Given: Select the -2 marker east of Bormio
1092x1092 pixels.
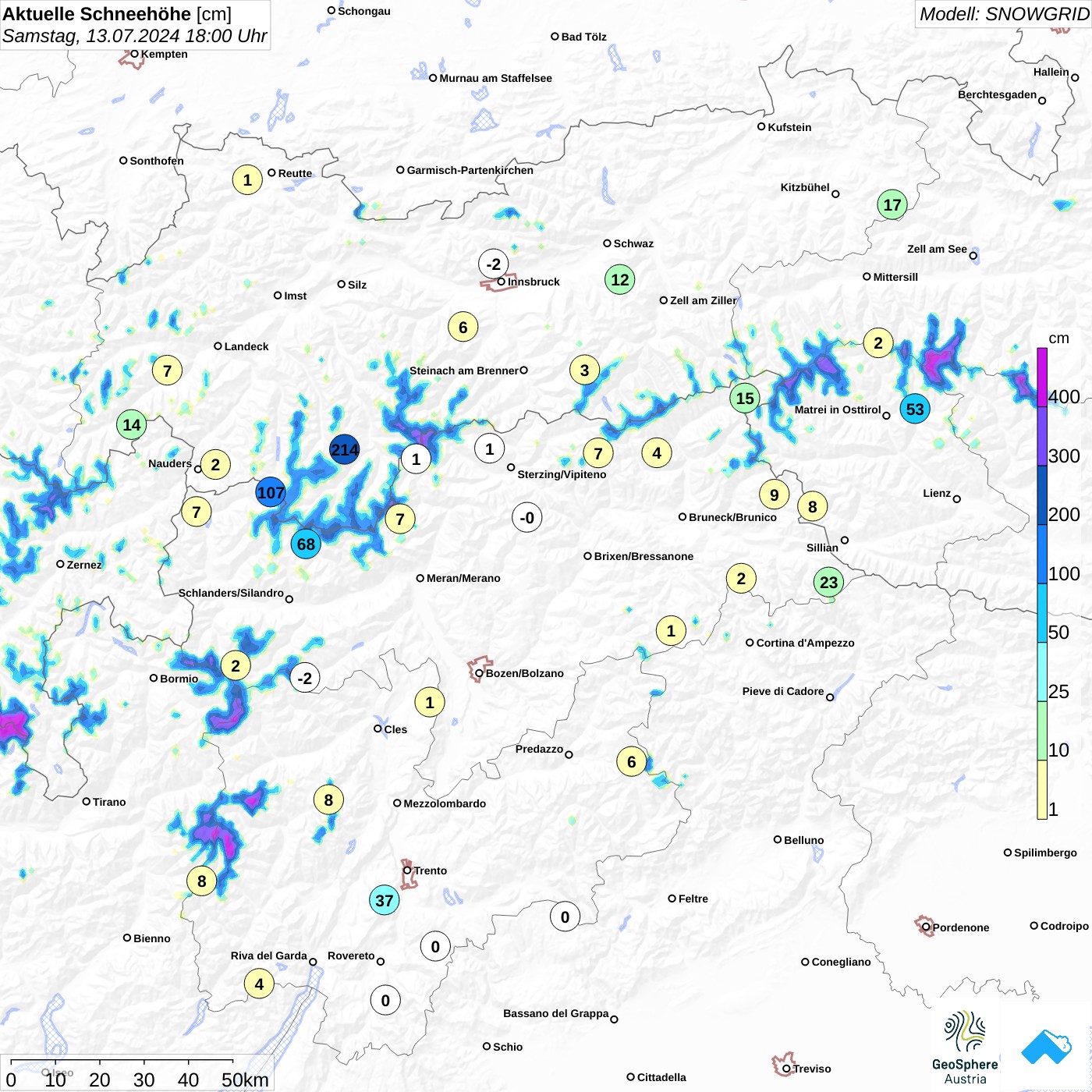Looking at the screenshot, I should click(305, 679).
